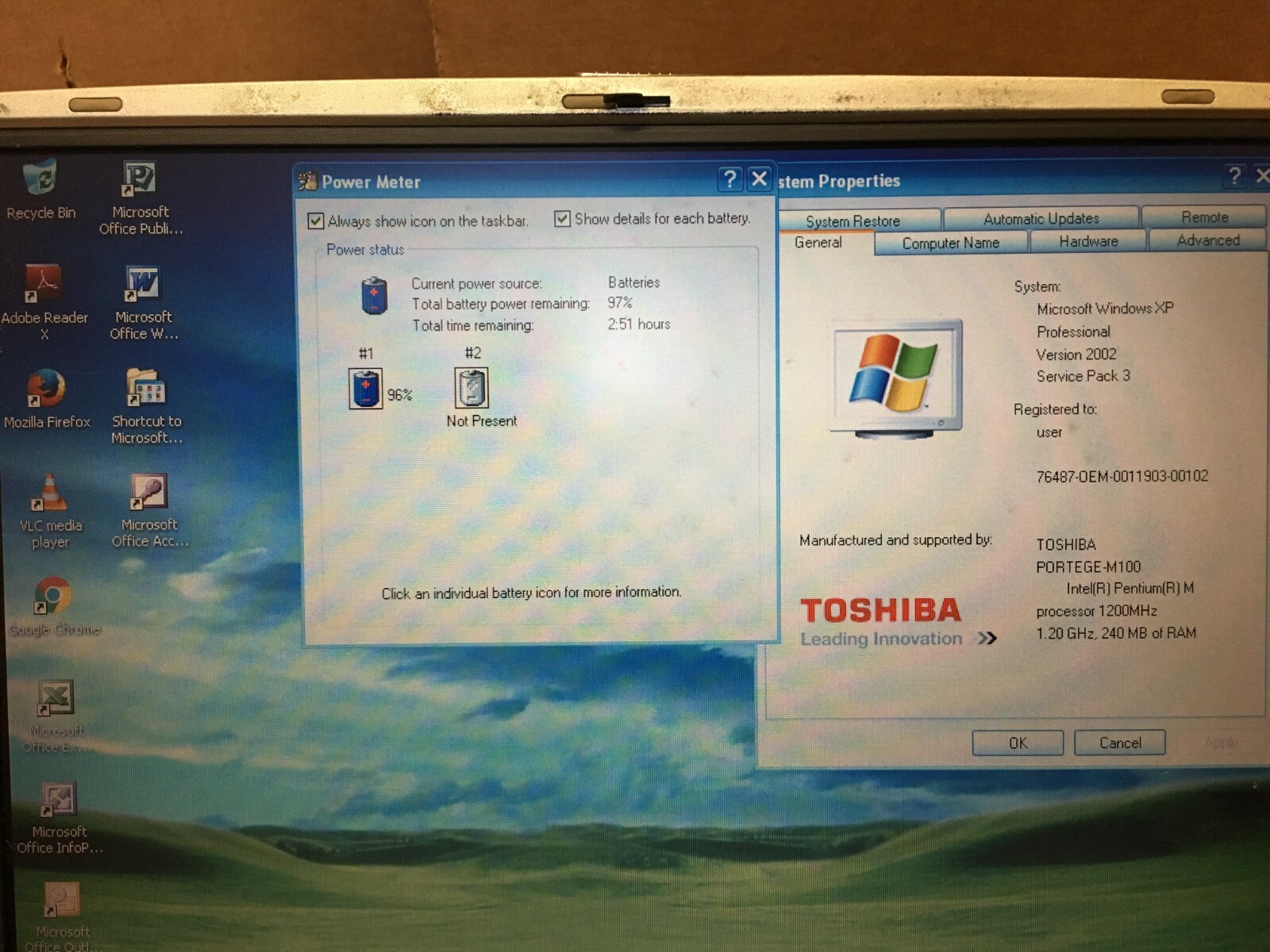
Task: Switch to the Remote tab
Action: coord(1204,217)
